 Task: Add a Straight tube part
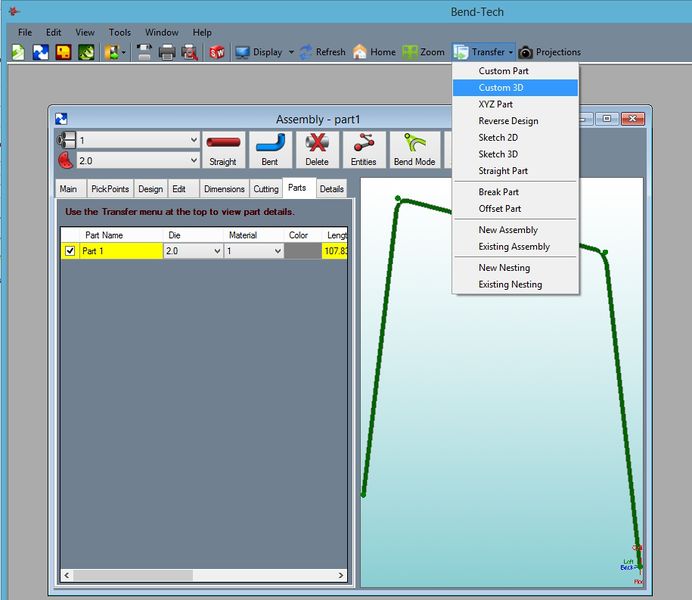223,150
